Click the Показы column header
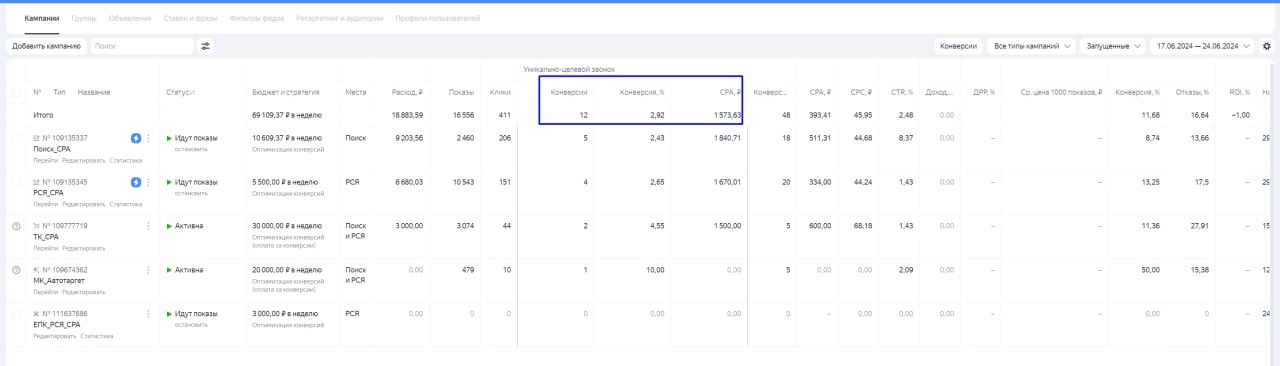 click(x=461, y=92)
